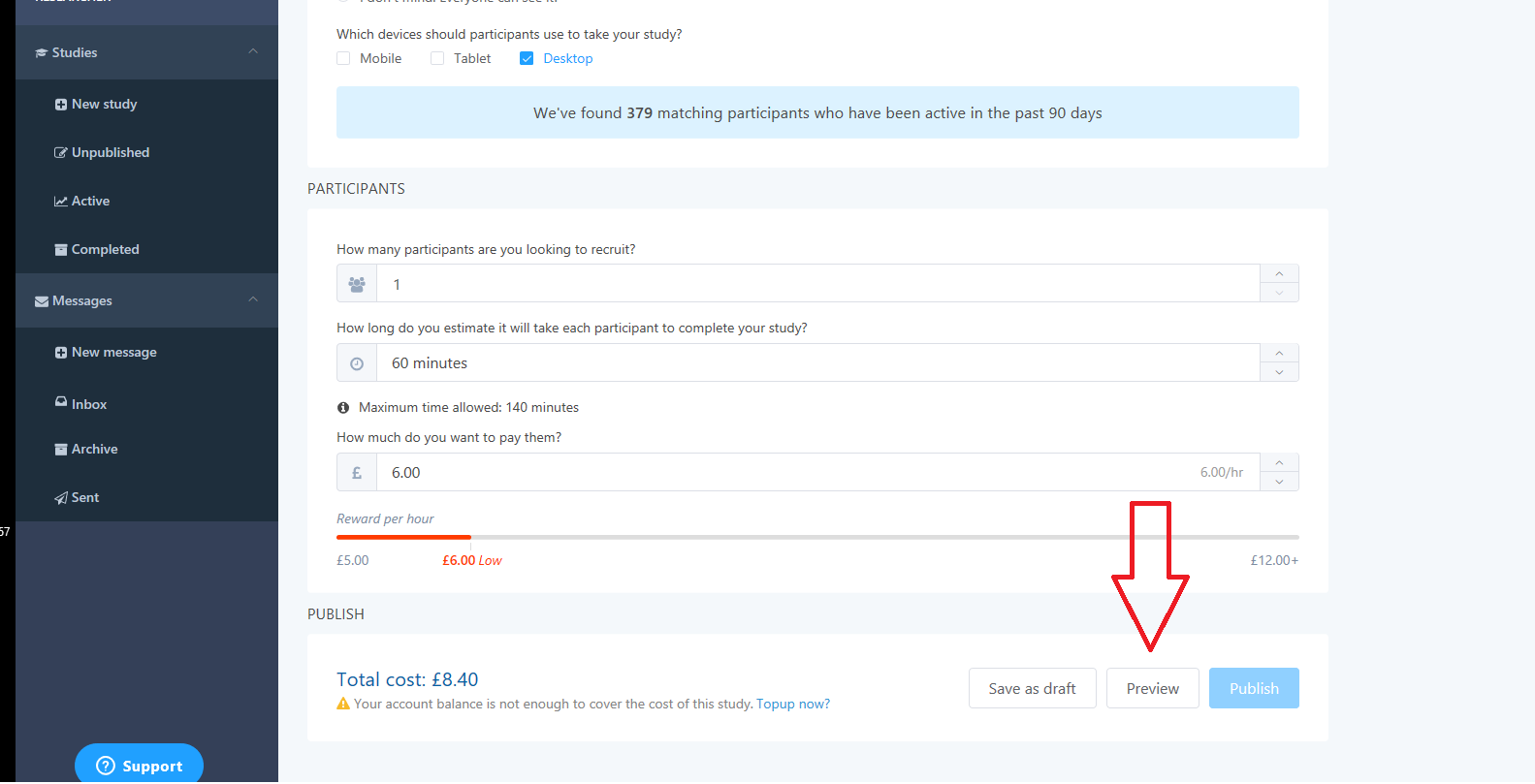Click the edit icon next to Unpublished
The width and height of the screenshot is (1535, 784).
(x=61, y=153)
